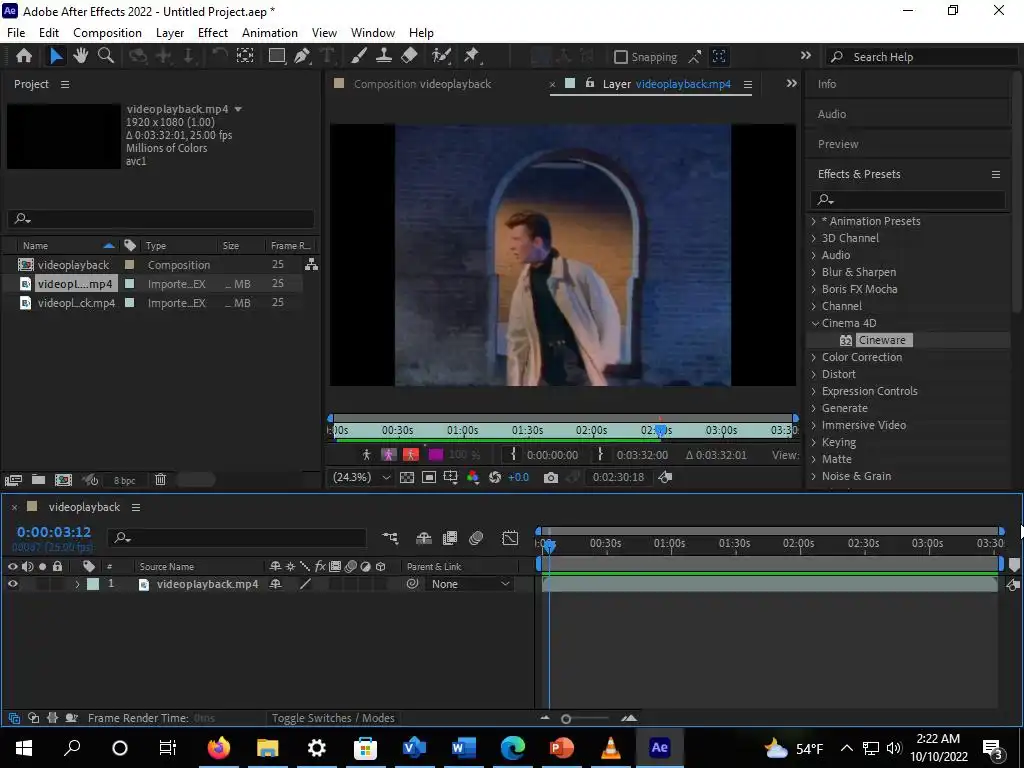Viewport: 1024px width, 768px height.
Task: Select the Roto Brush tool
Action: point(441,56)
